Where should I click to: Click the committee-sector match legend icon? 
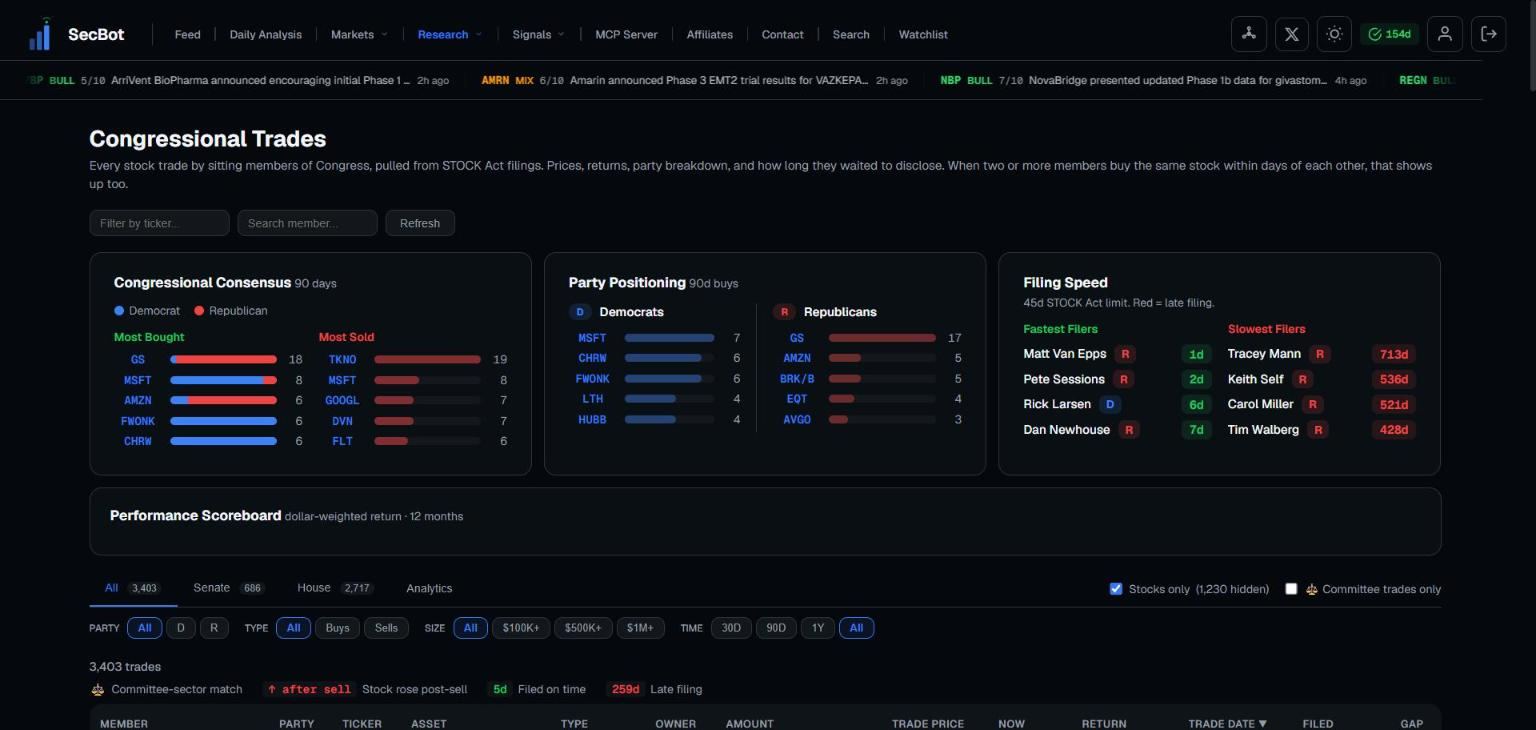click(x=97, y=689)
